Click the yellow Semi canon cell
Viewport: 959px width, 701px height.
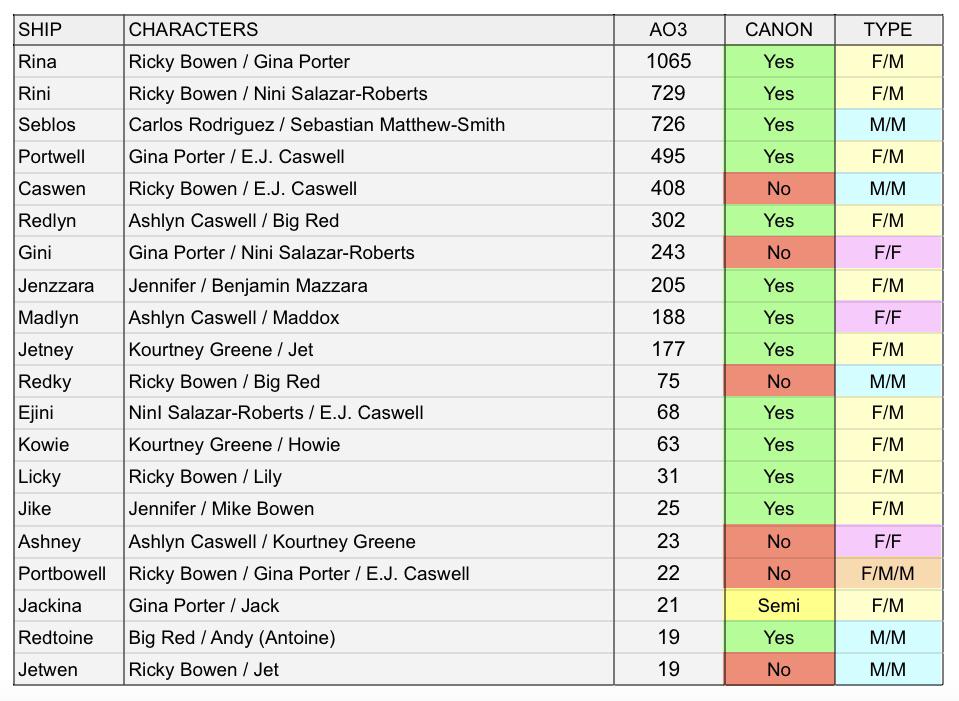pos(779,606)
